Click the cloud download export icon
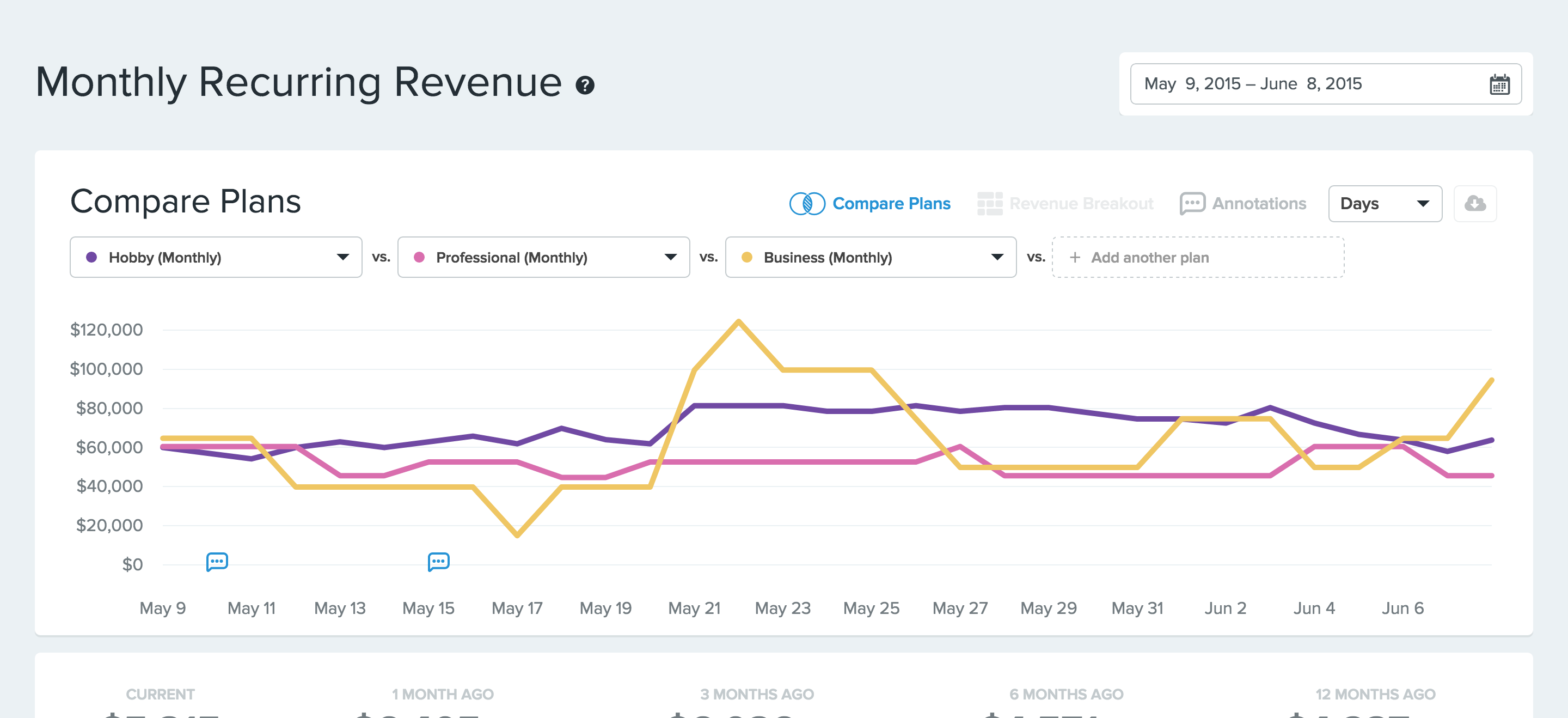This screenshot has width=1568, height=718. 1474,203
